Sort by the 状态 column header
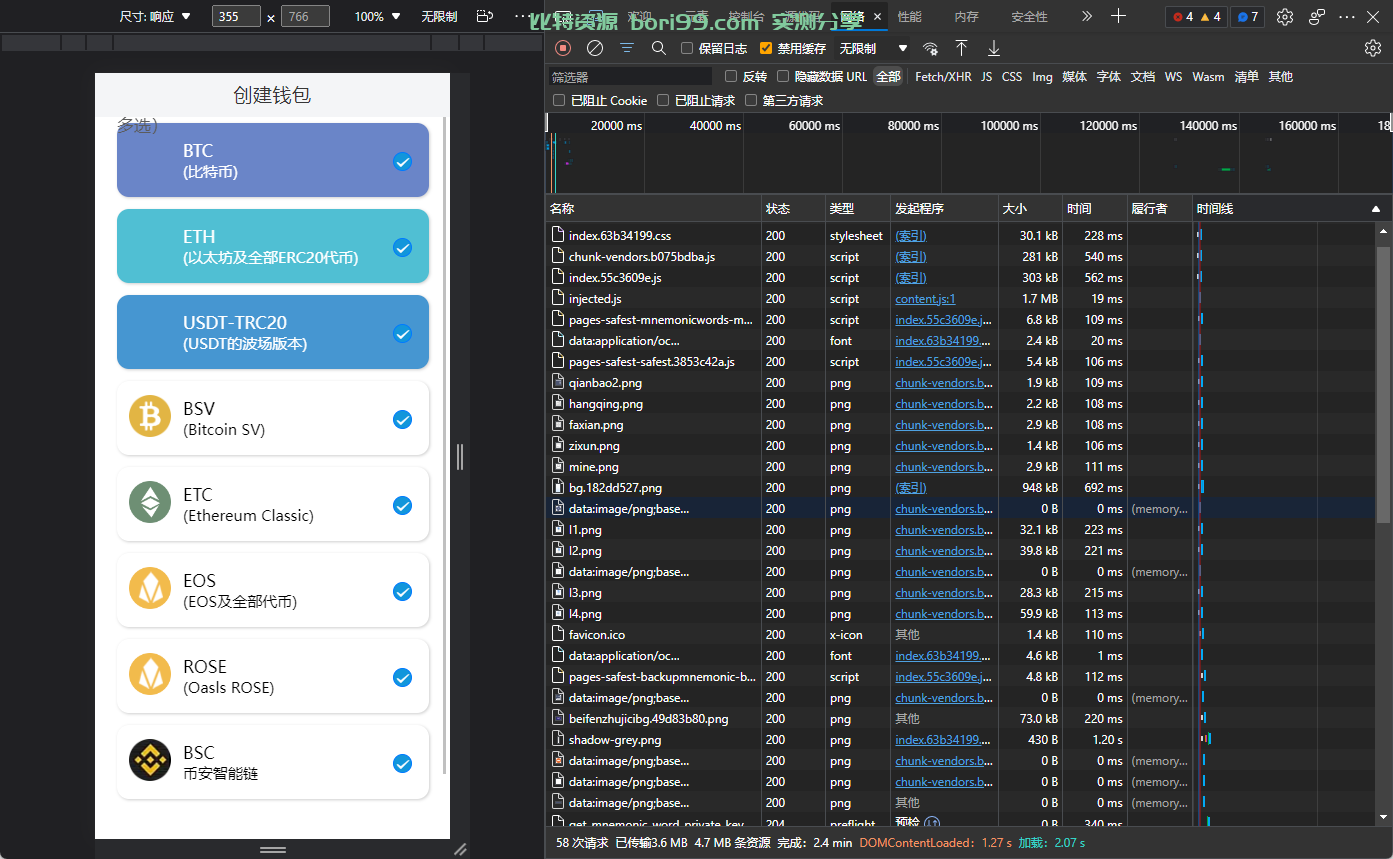1393x859 pixels. pyautogui.click(x=793, y=209)
